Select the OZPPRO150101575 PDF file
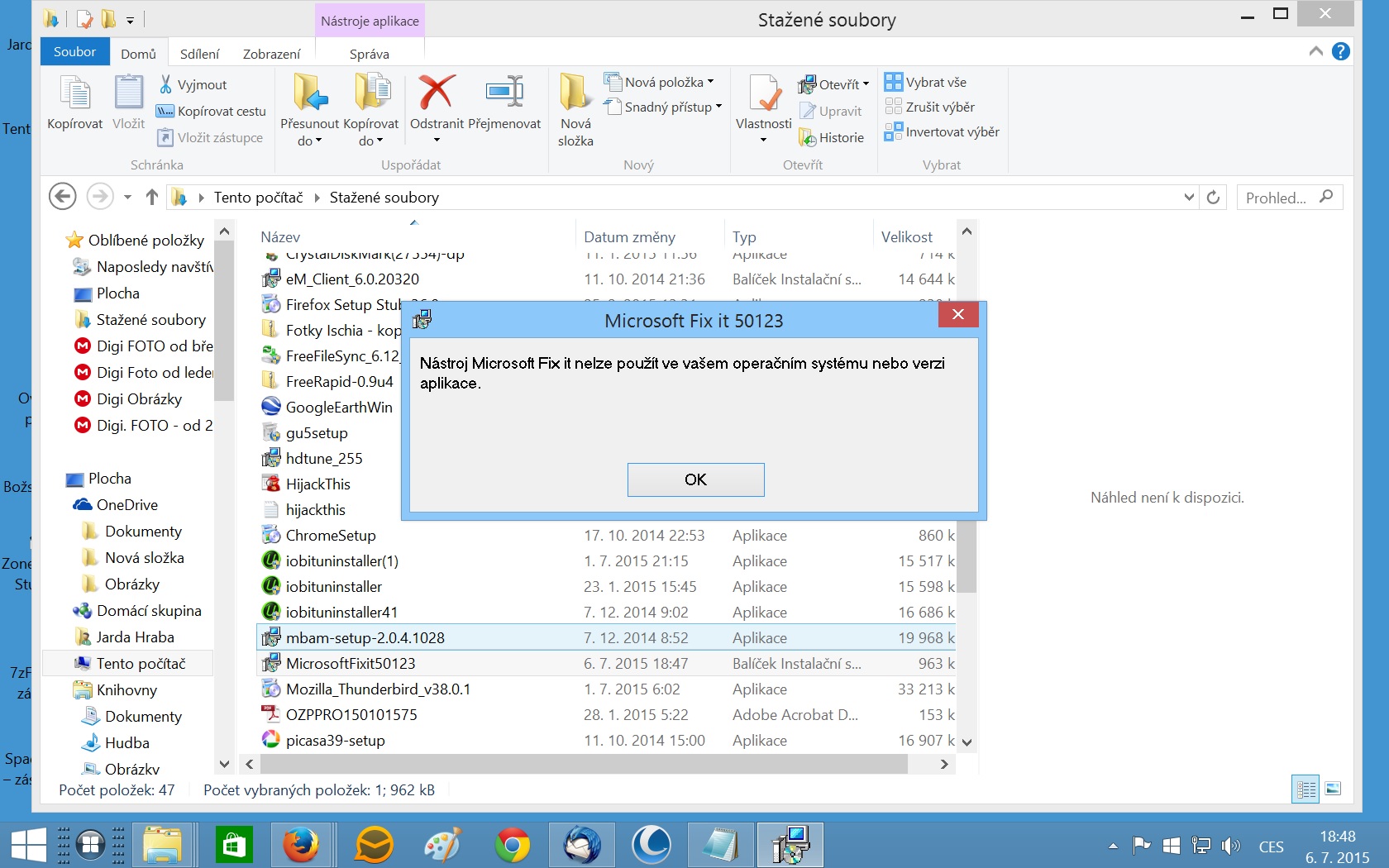The image size is (1389, 868). click(x=606, y=714)
